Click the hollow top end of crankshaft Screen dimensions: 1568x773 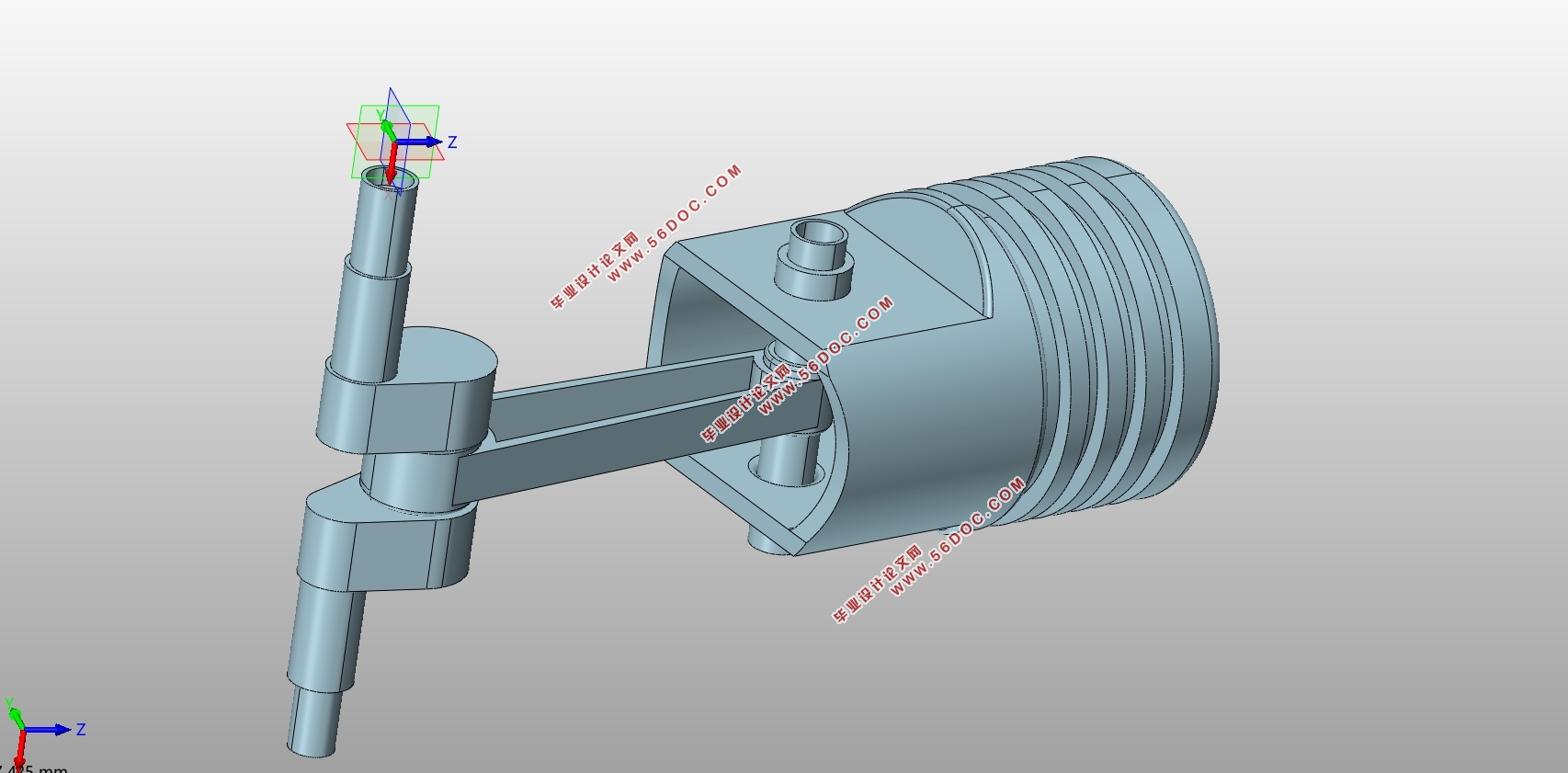click(x=390, y=177)
